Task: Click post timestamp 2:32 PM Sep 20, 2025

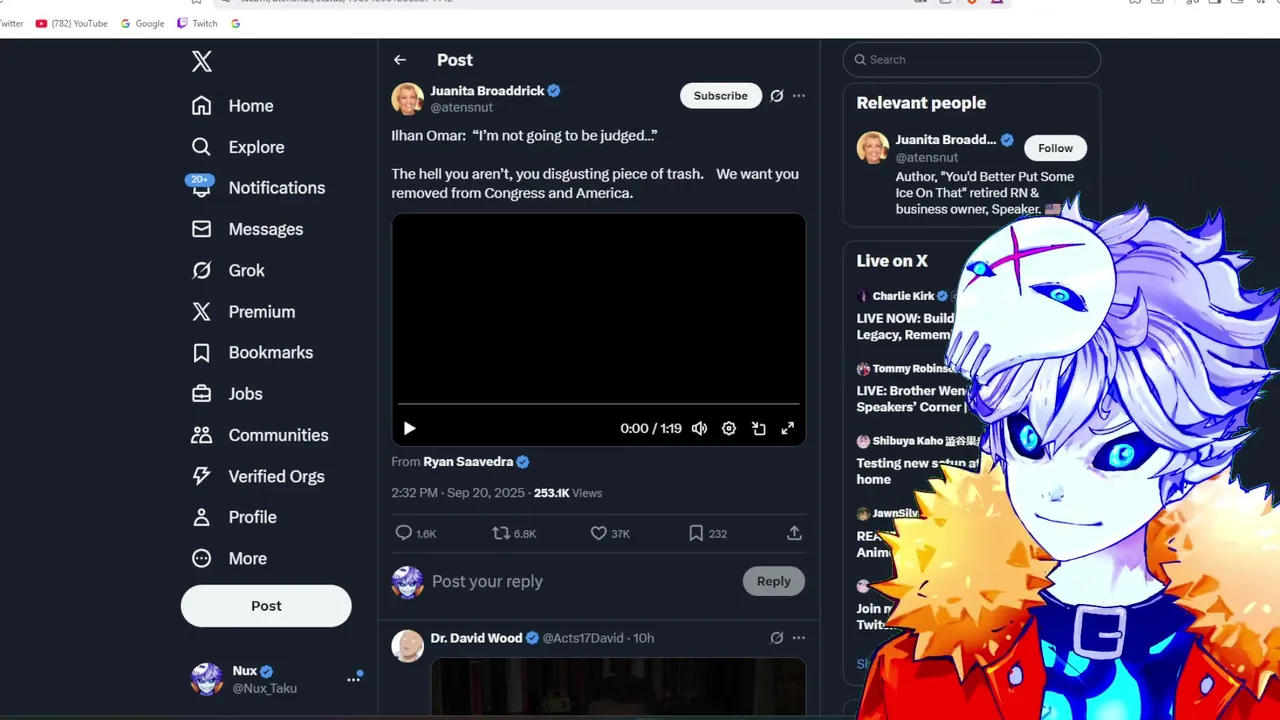Action: 458,493
